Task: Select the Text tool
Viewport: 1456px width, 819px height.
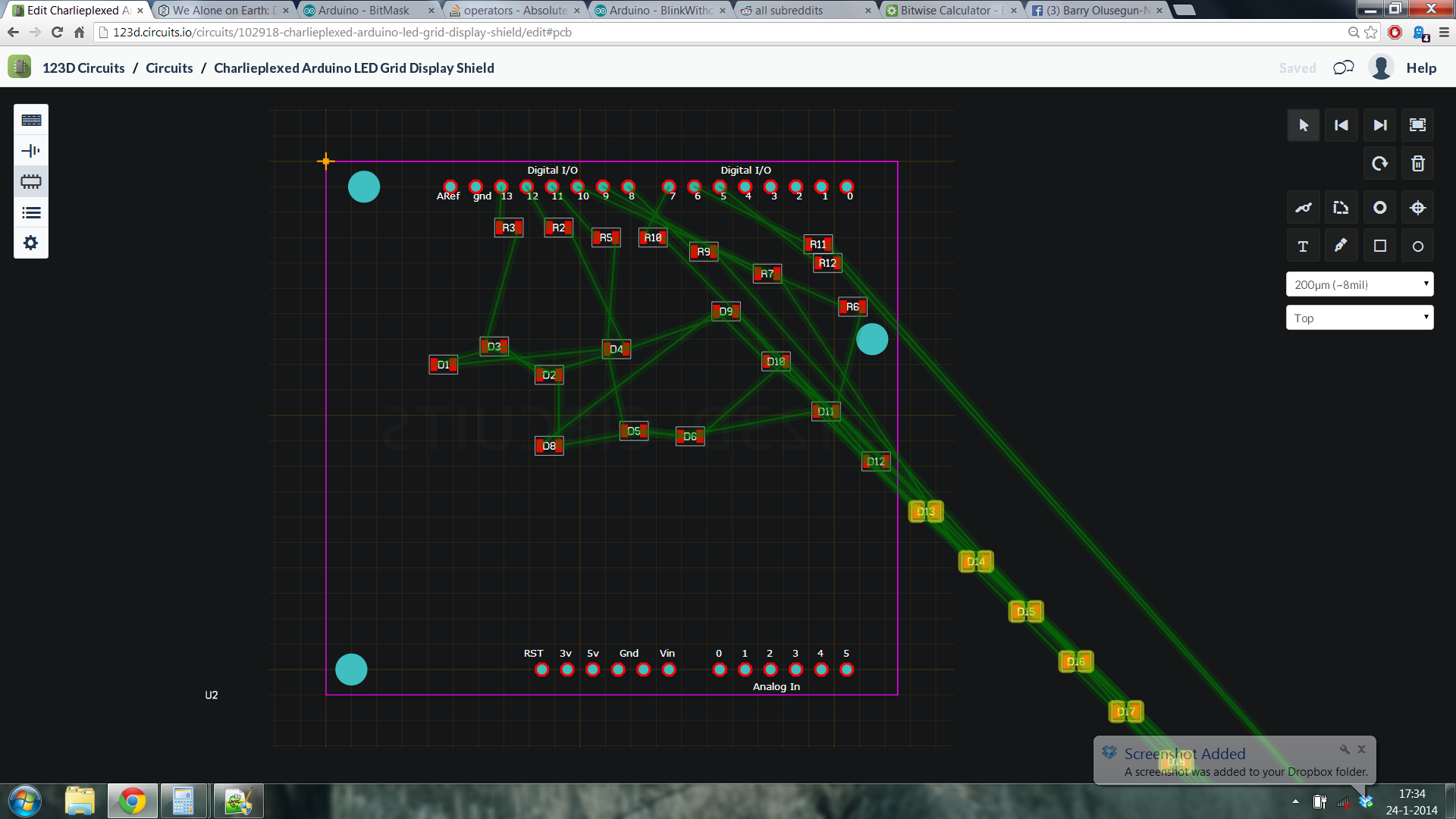Action: [1304, 245]
